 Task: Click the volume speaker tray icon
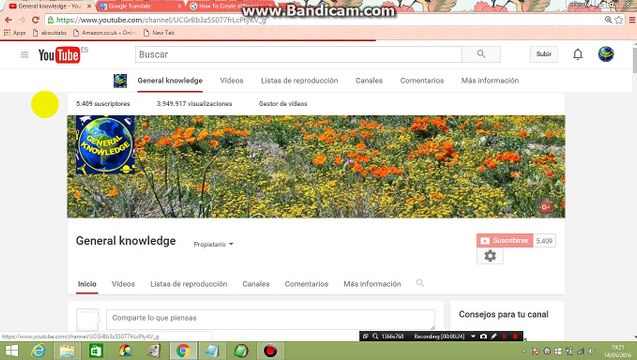(x=592, y=351)
